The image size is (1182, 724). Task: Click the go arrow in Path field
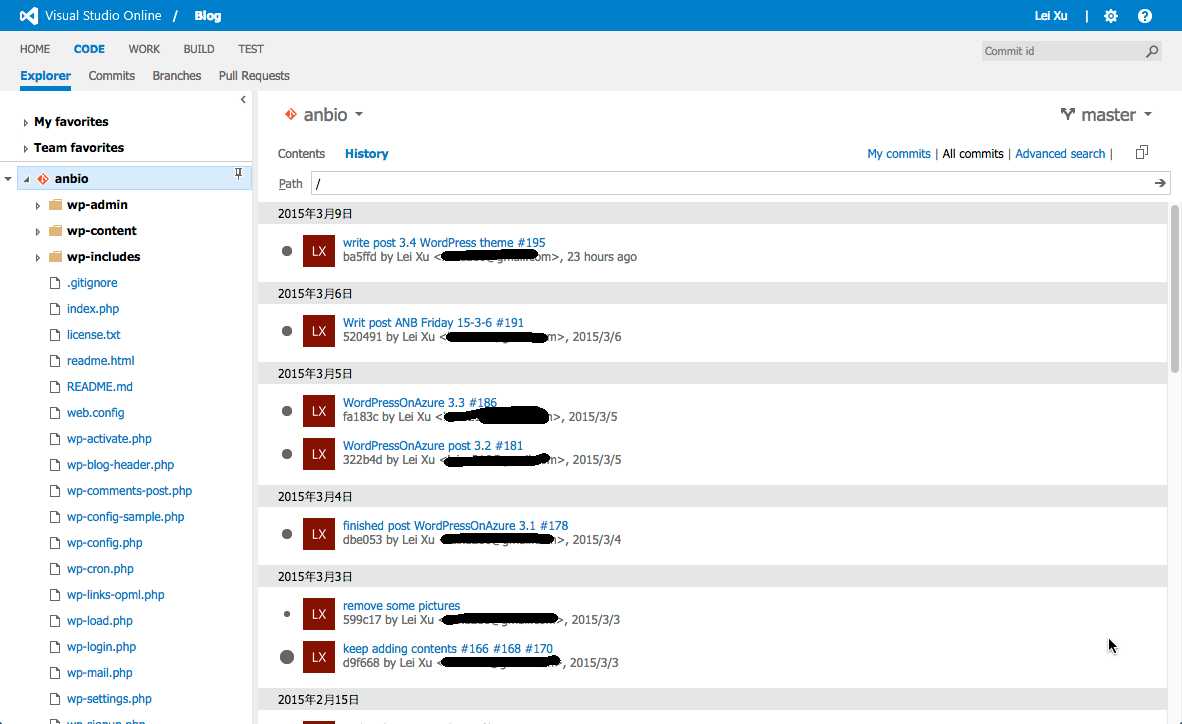pyautogui.click(x=1159, y=183)
